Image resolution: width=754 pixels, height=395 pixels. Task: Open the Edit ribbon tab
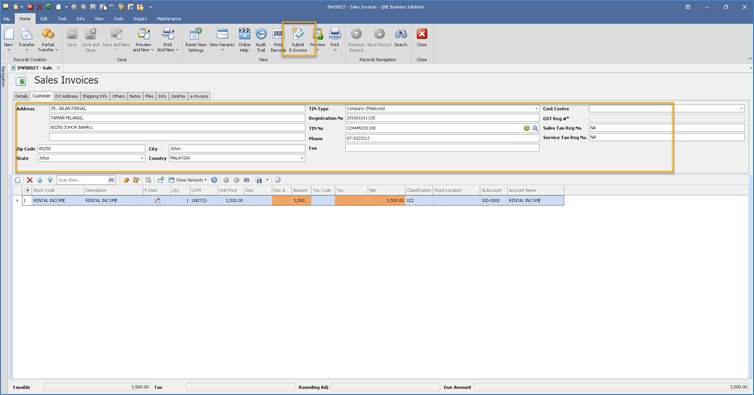tap(44, 19)
